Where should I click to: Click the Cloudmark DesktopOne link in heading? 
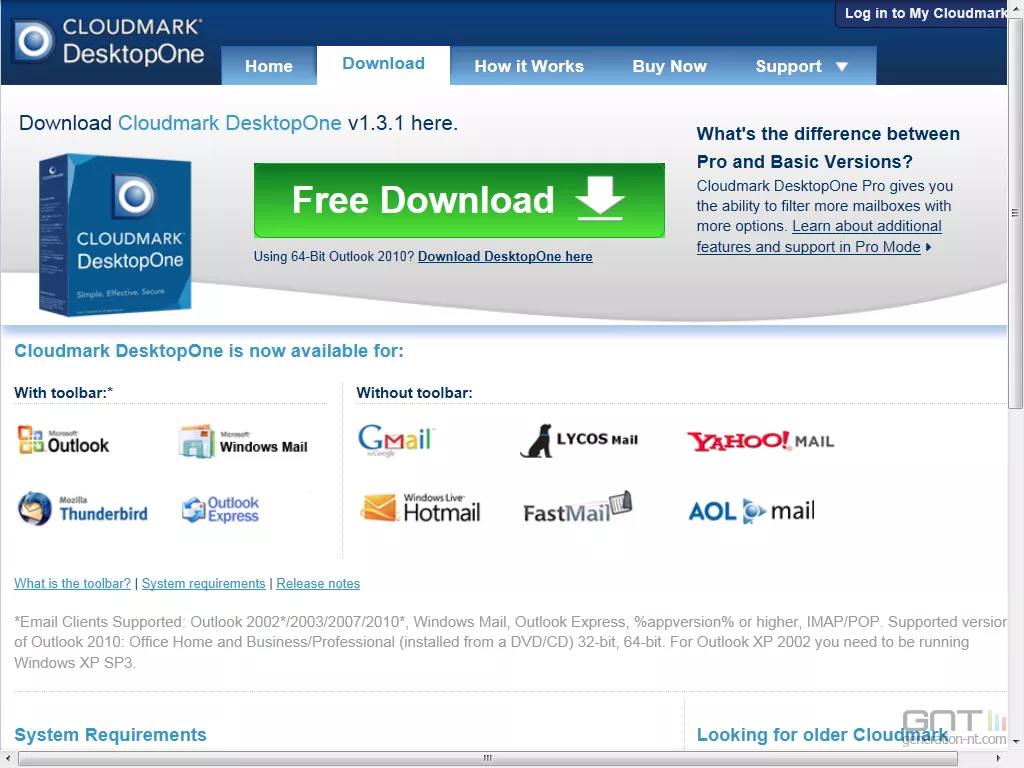[x=229, y=123]
